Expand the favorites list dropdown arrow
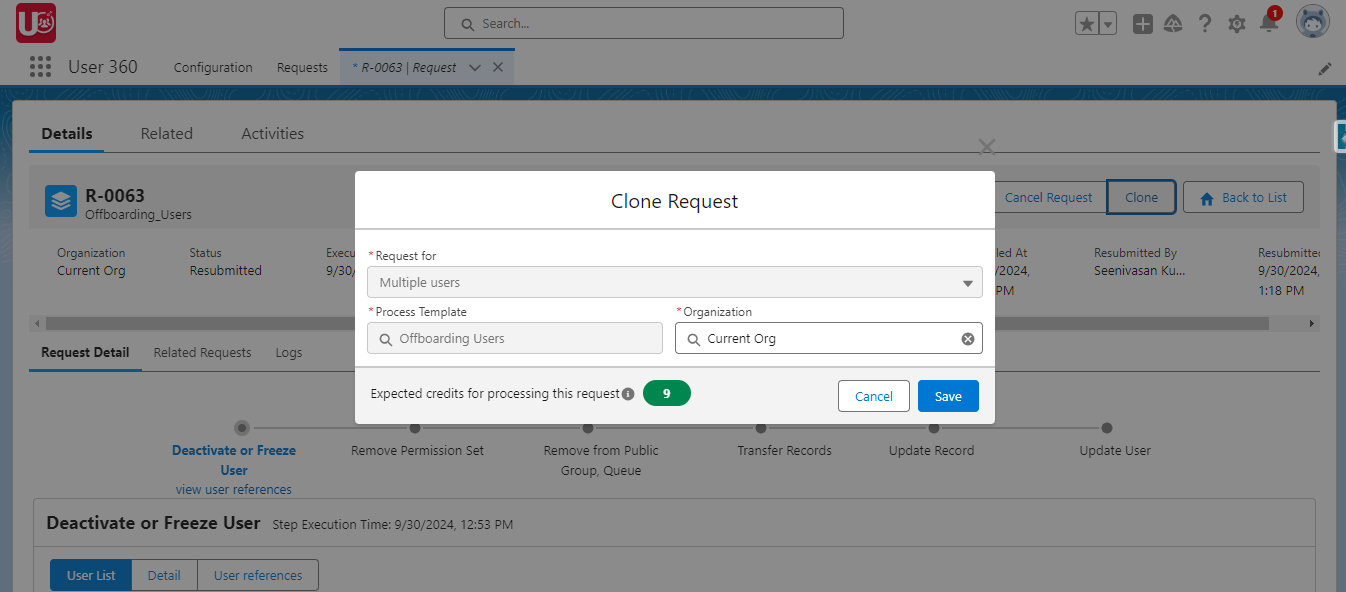The height and width of the screenshot is (592, 1346). [x=1108, y=24]
